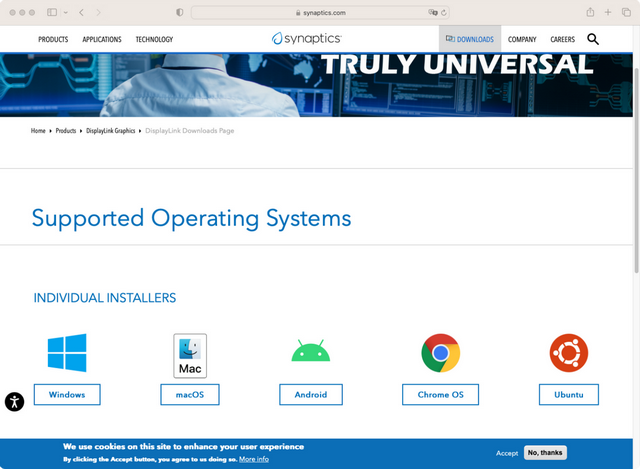Decline cookies with No, thanks
The height and width of the screenshot is (469, 640).
545,453
